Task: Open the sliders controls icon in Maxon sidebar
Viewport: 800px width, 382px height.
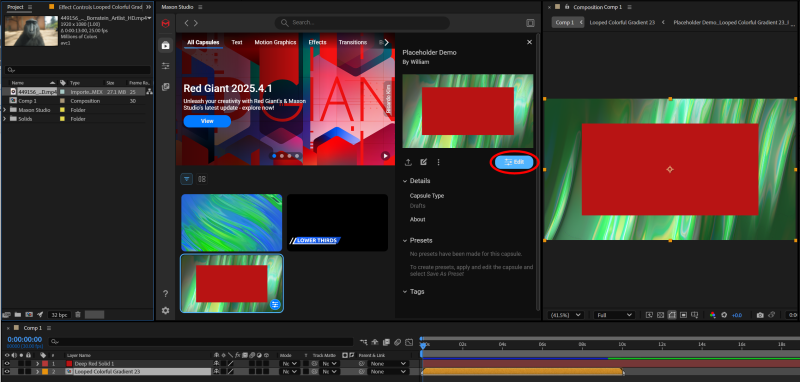Action: [165, 66]
